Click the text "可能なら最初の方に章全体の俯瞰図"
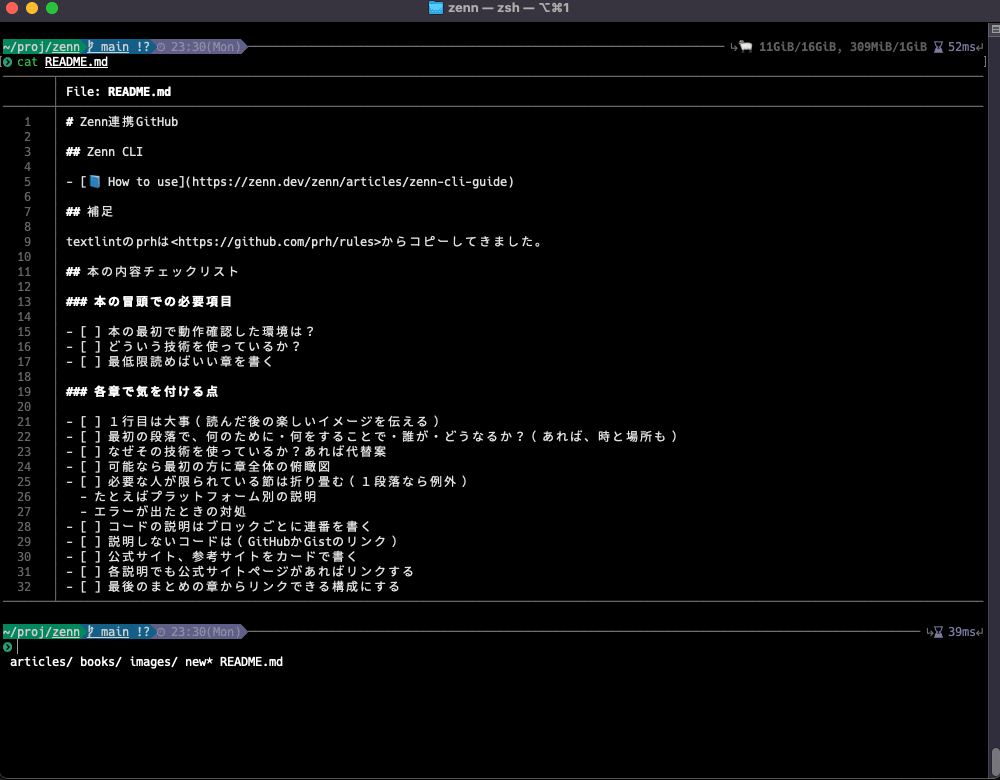The width and height of the screenshot is (1000, 780). pyautogui.click(x=219, y=467)
